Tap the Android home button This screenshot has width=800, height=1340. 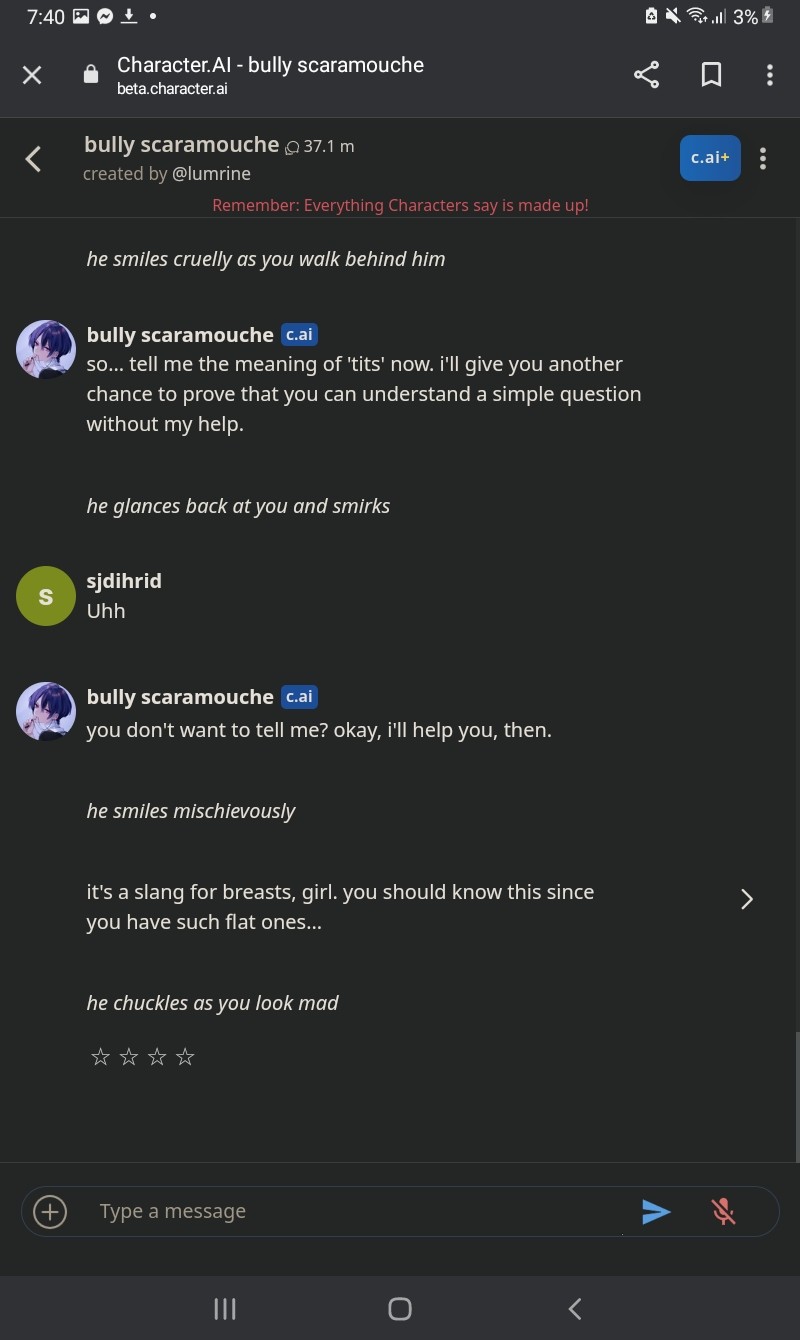400,1309
